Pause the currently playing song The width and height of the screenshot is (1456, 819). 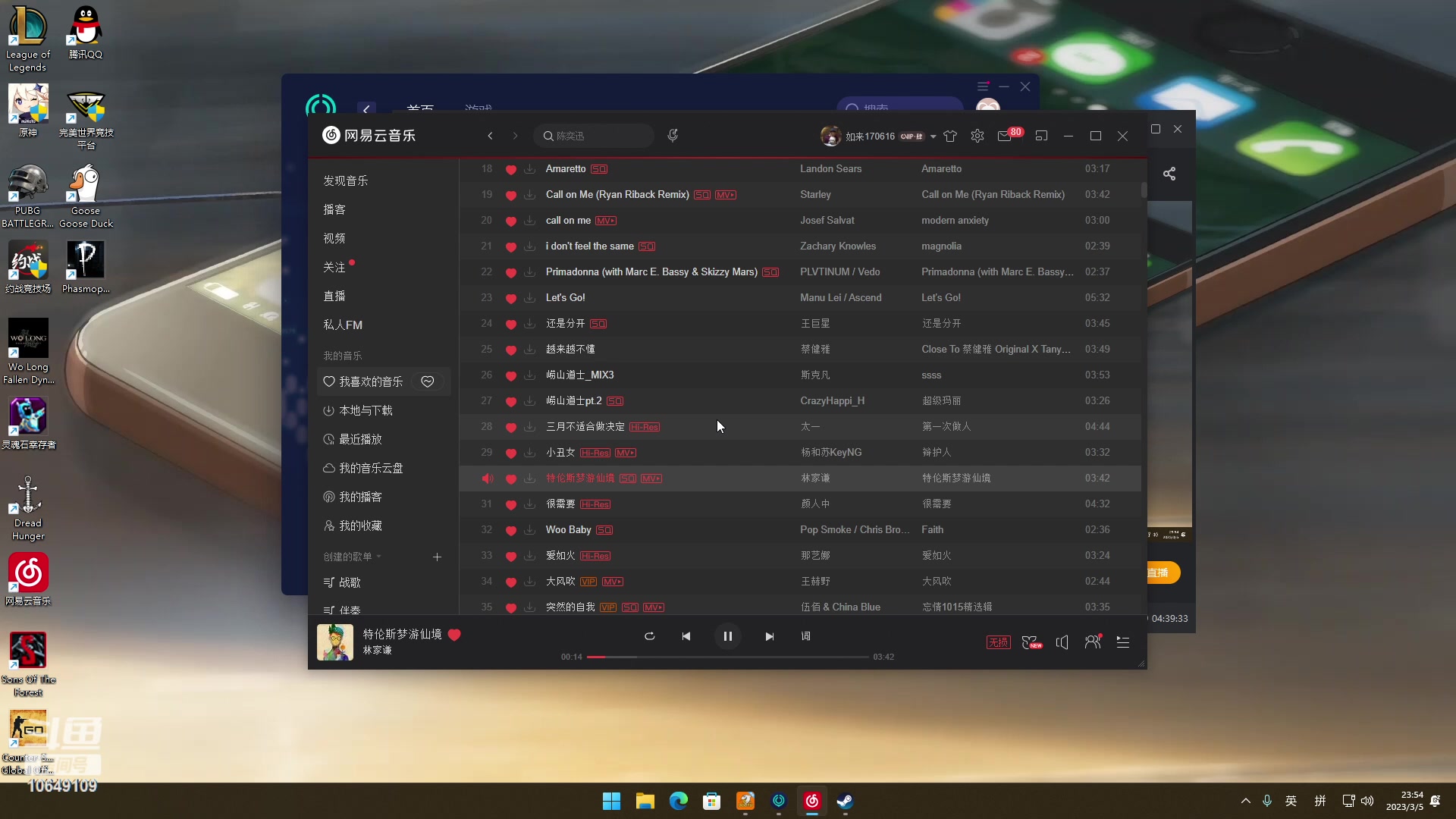(727, 636)
